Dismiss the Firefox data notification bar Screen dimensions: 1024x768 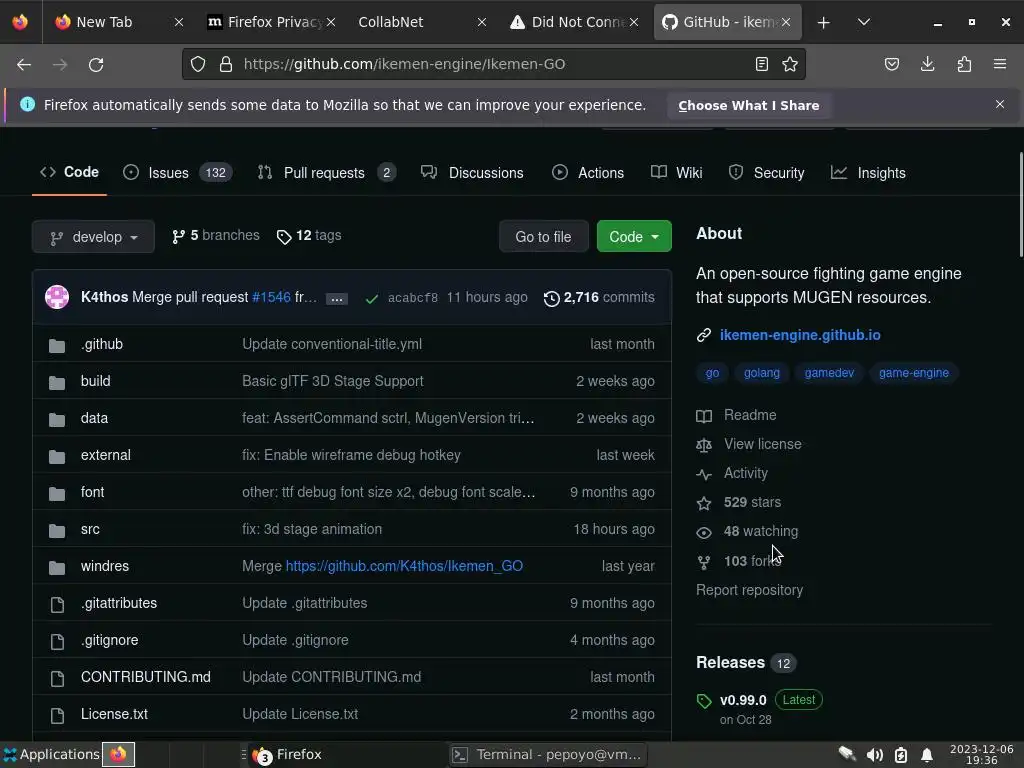pyautogui.click(x=1000, y=104)
